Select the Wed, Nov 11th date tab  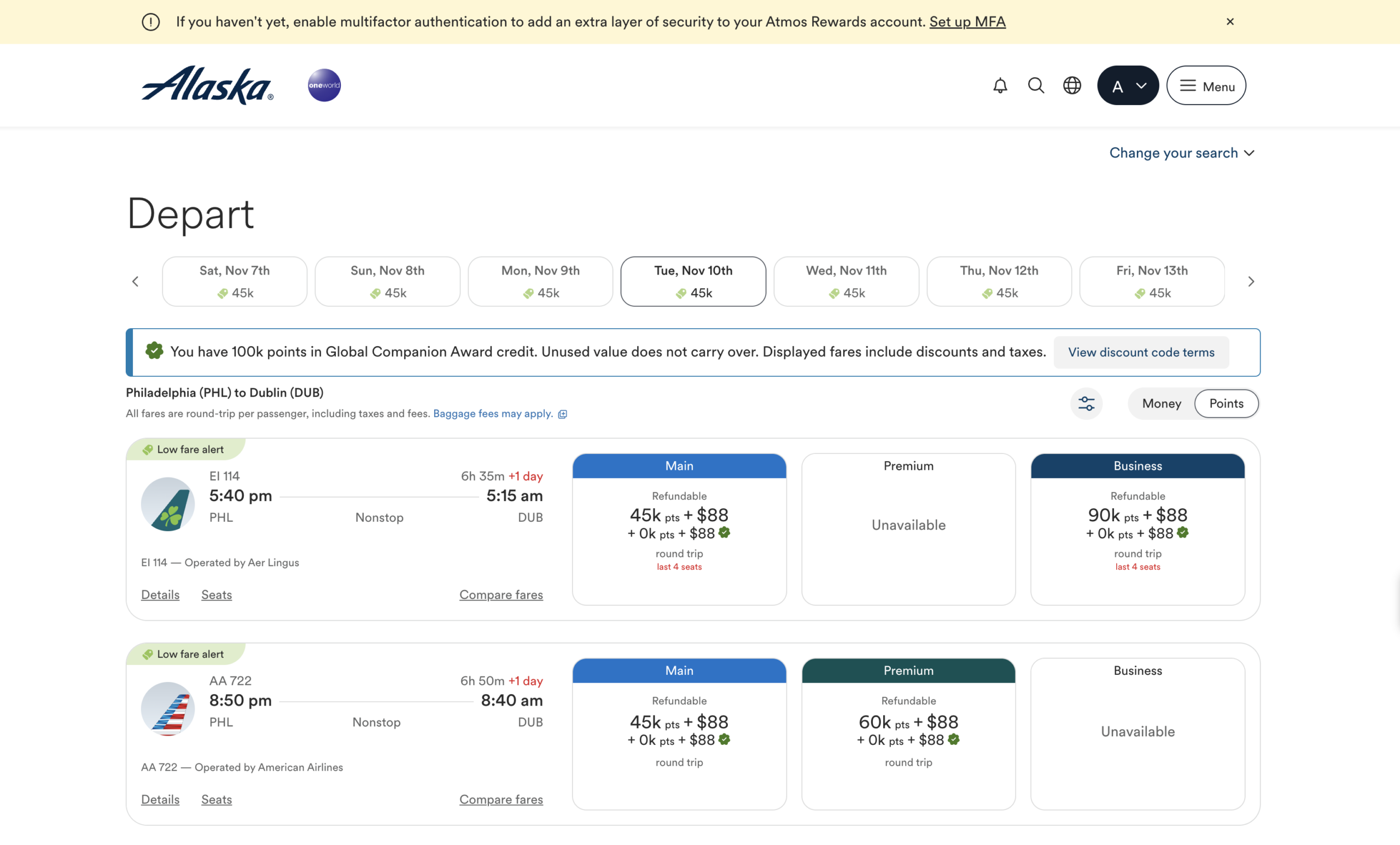click(846, 281)
